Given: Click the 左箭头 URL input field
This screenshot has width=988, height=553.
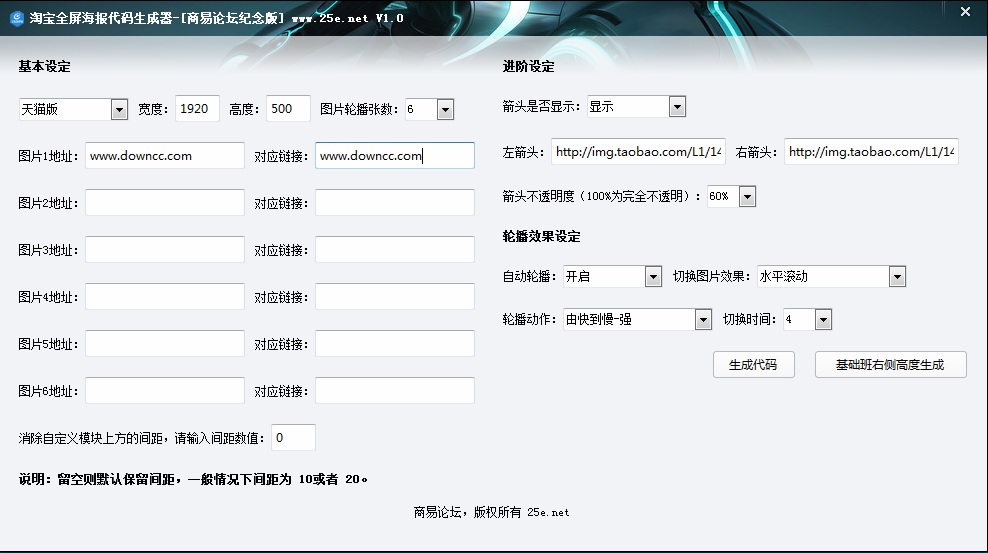Looking at the screenshot, I should (x=638, y=152).
